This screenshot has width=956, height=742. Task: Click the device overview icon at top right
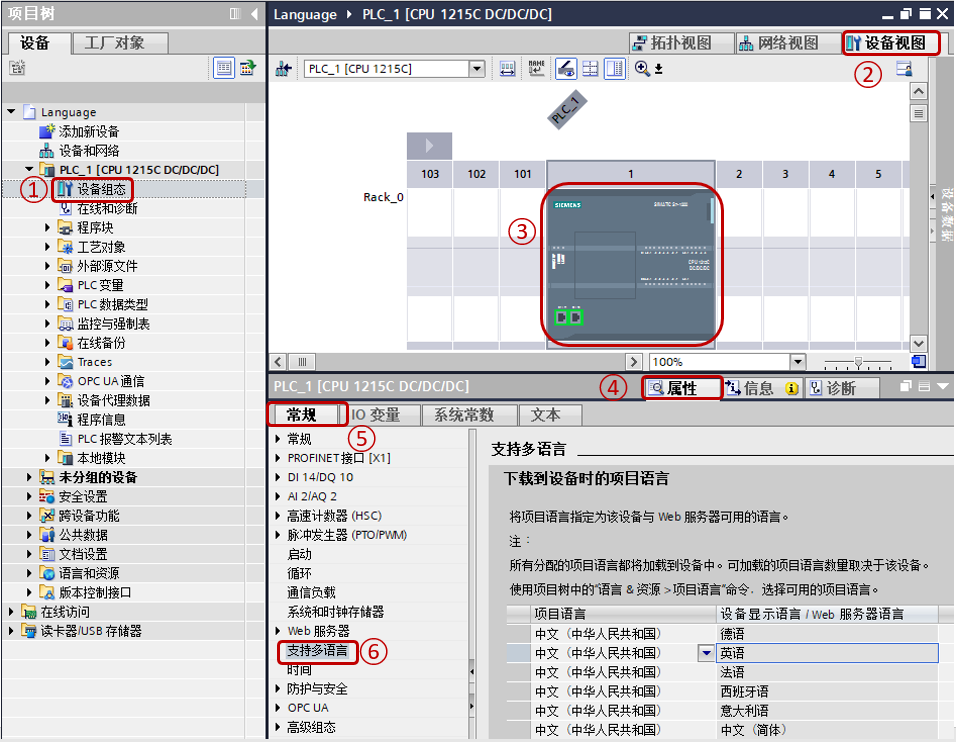[904, 69]
